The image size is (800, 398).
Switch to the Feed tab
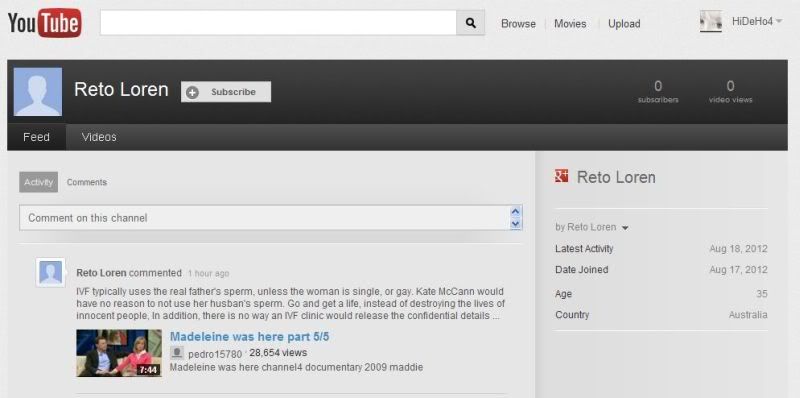click(x=37, y=137)
